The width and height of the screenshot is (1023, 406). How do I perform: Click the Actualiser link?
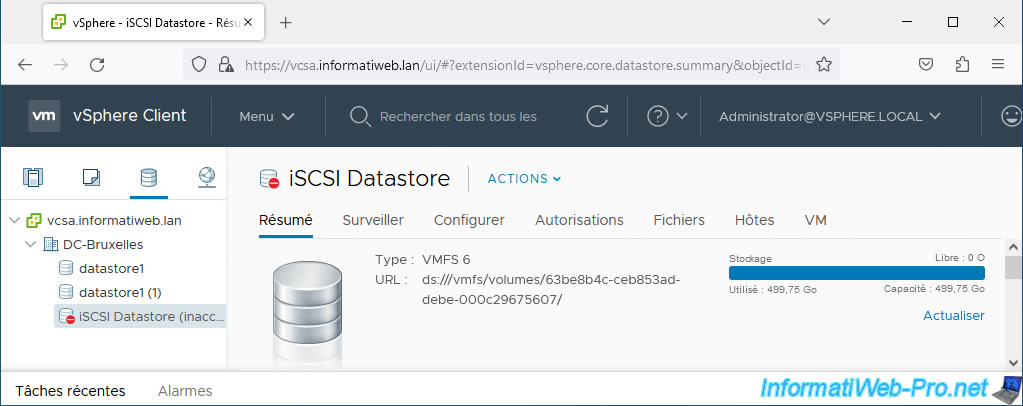click(954, 315)
